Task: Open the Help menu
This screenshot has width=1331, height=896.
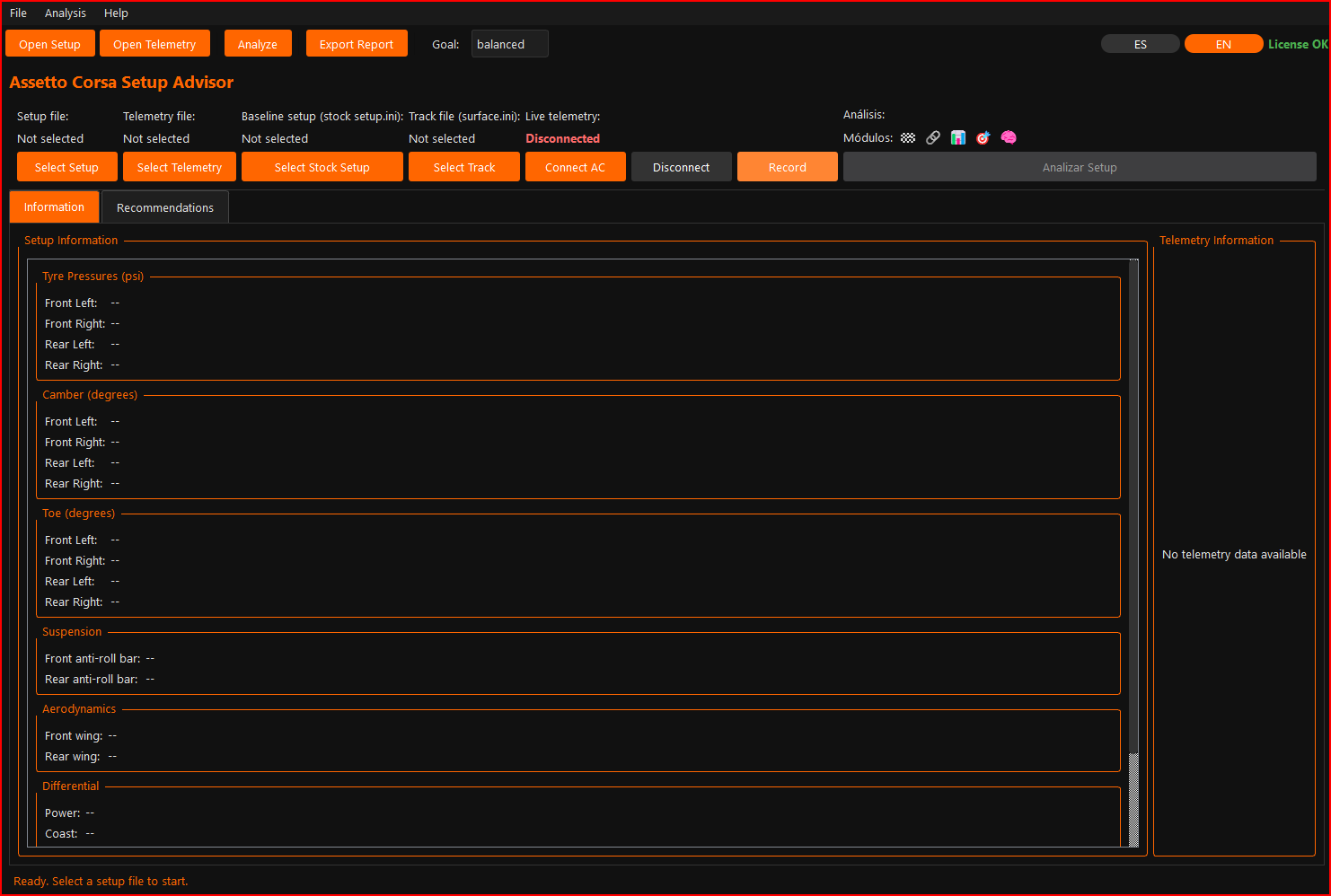Action: 116,13
